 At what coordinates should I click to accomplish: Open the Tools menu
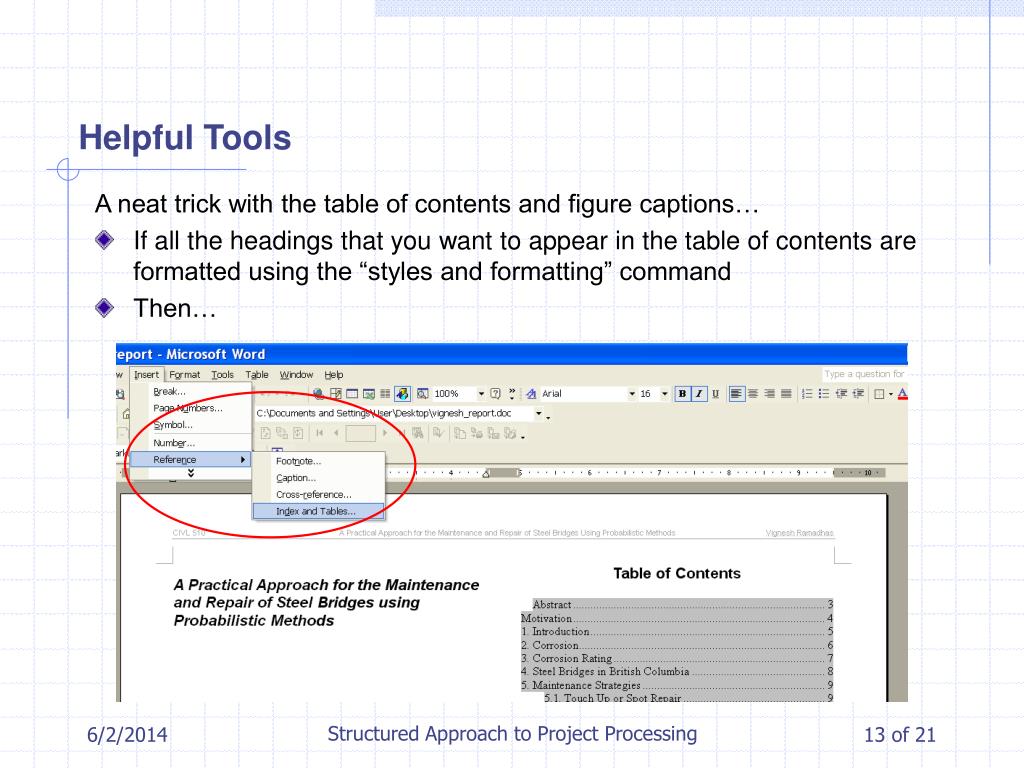222,375
